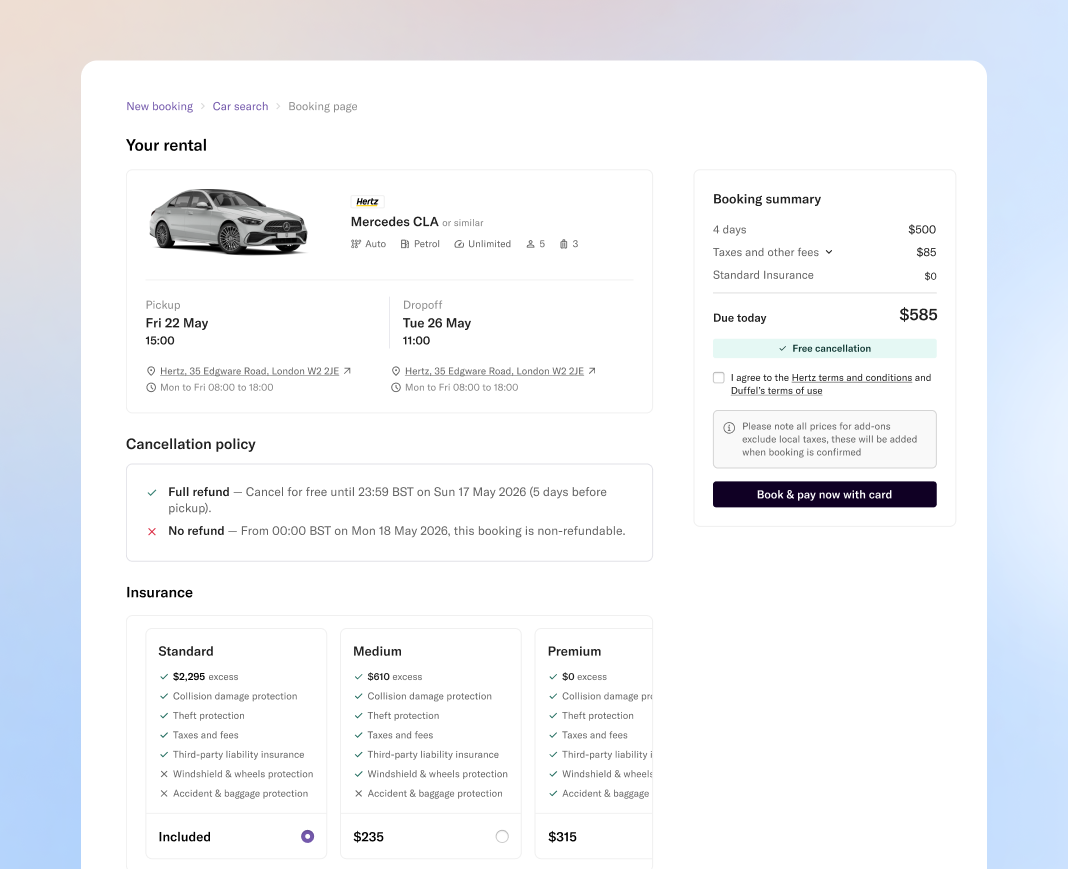Click the cross icon beside Standard Accident & baggage protection
This screenshot has width=1068, height=869.
pyautogui.click(x=164, y=793)
